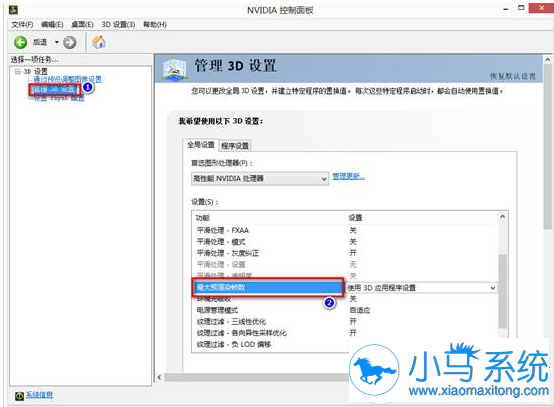Select 管理 3D 设置 in the task tree
The height and width of the screenshot is (407, 554).
coord(54,90)
